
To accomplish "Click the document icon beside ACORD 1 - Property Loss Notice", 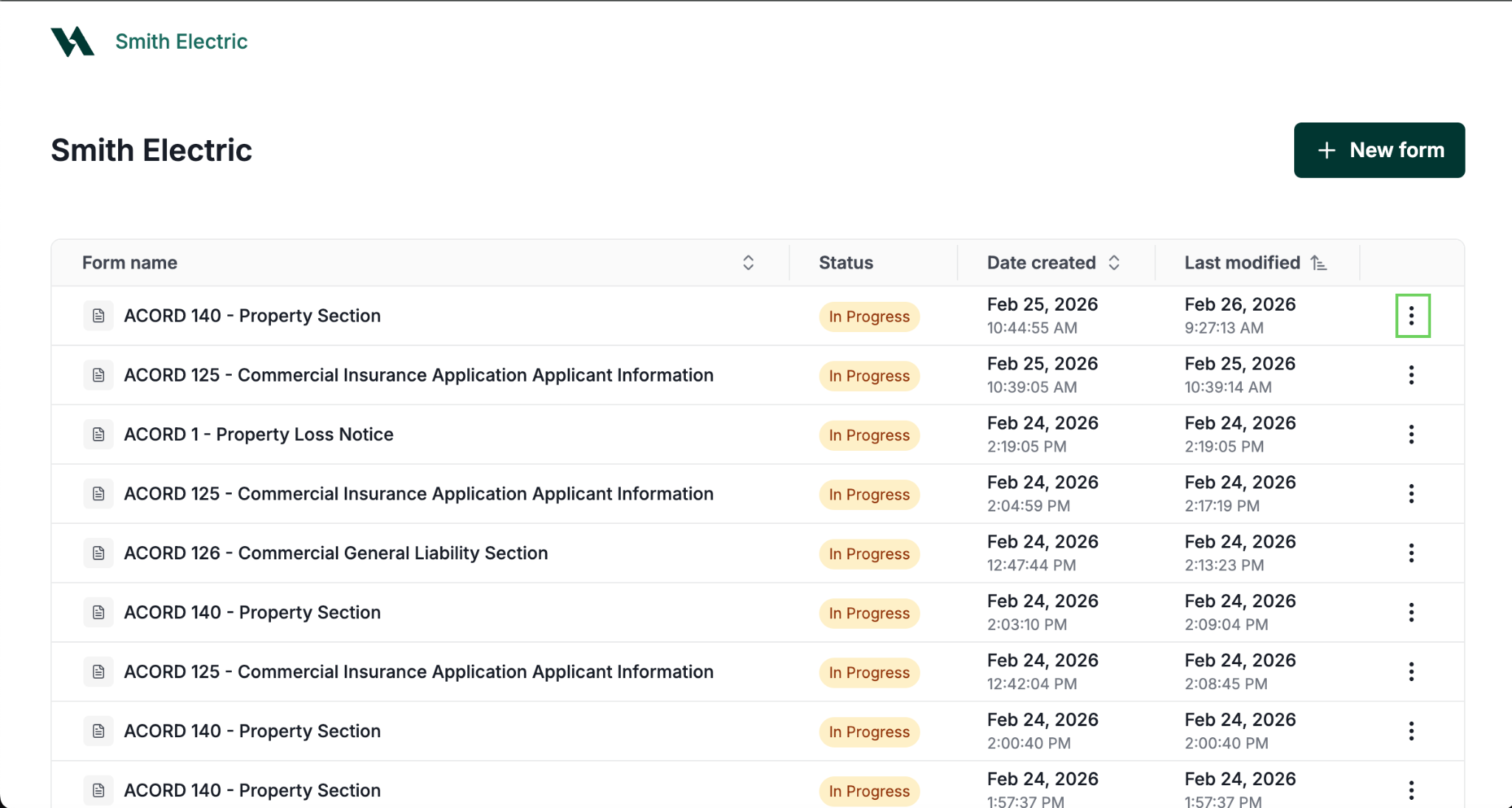I will [98, 435].
